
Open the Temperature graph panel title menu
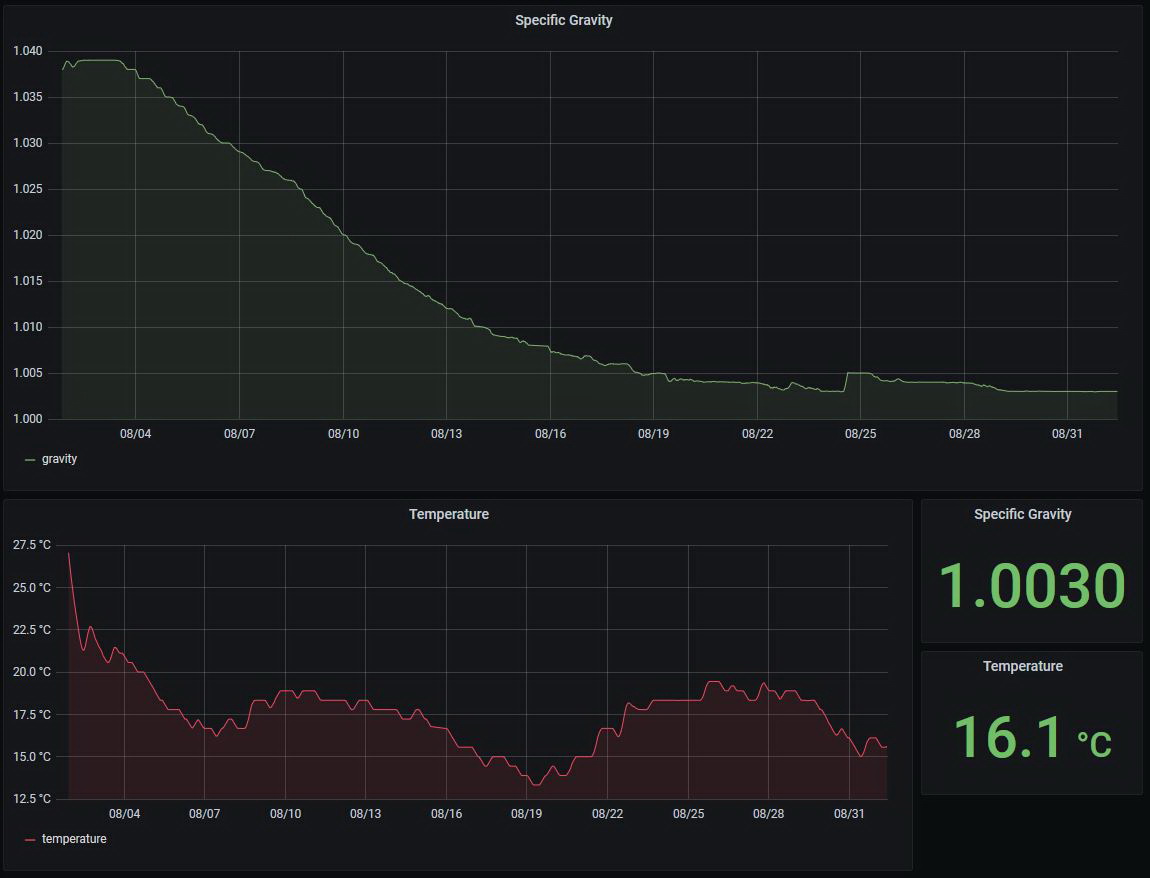coord(449,514)
